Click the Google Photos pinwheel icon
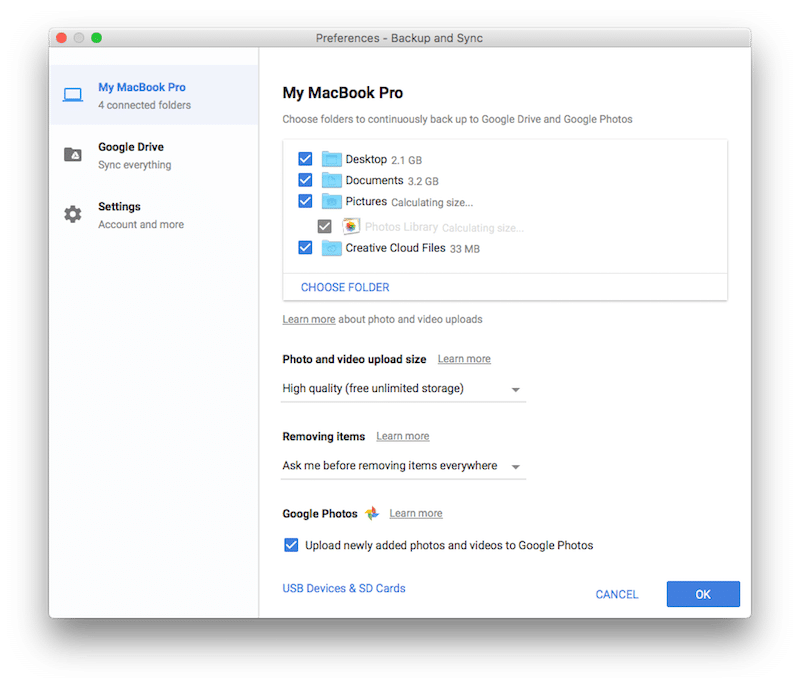Viewport: 800px width, 688px height. coord(372,514)
